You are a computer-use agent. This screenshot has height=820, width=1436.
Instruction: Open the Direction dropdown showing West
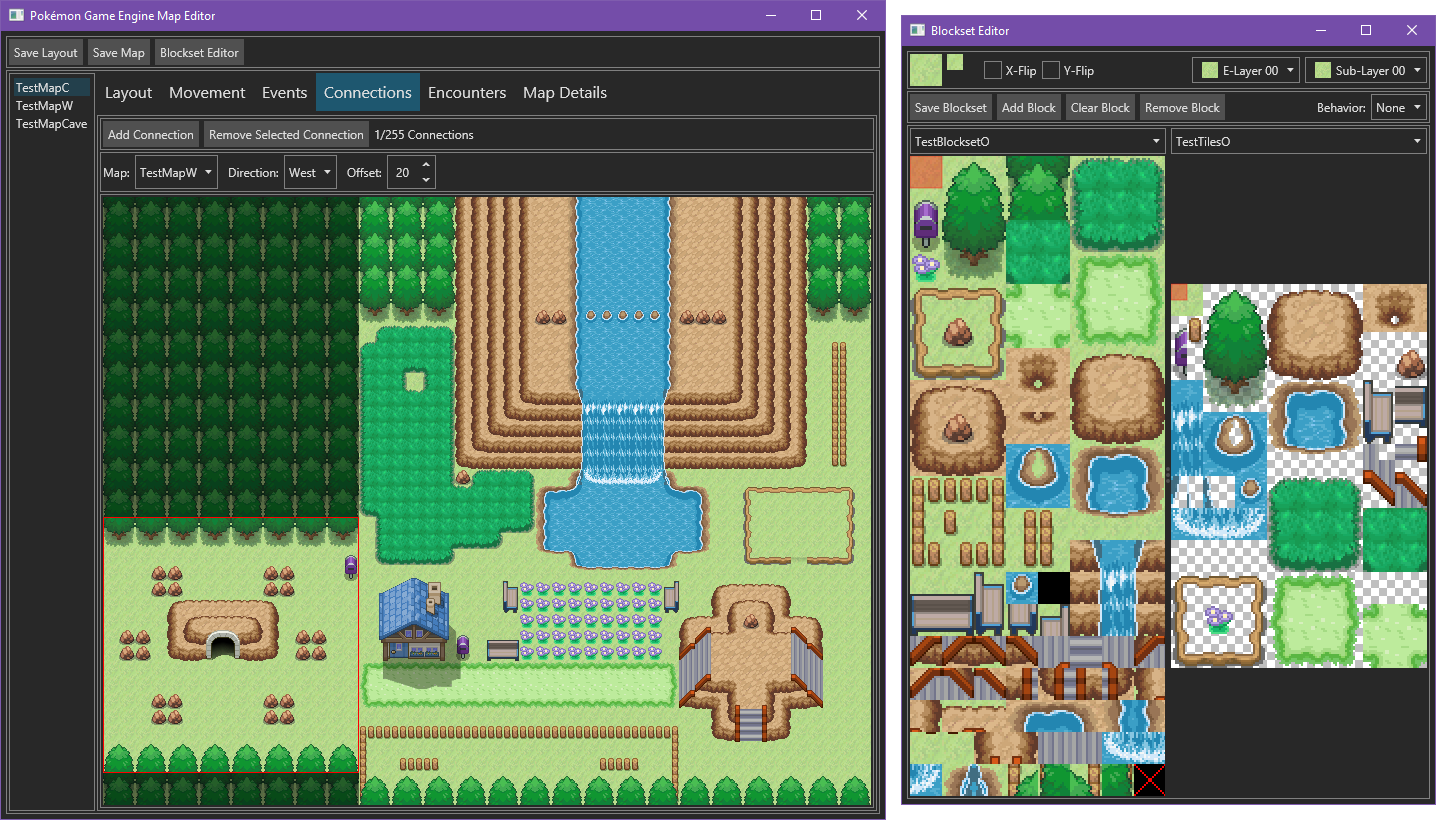point(310,173)
